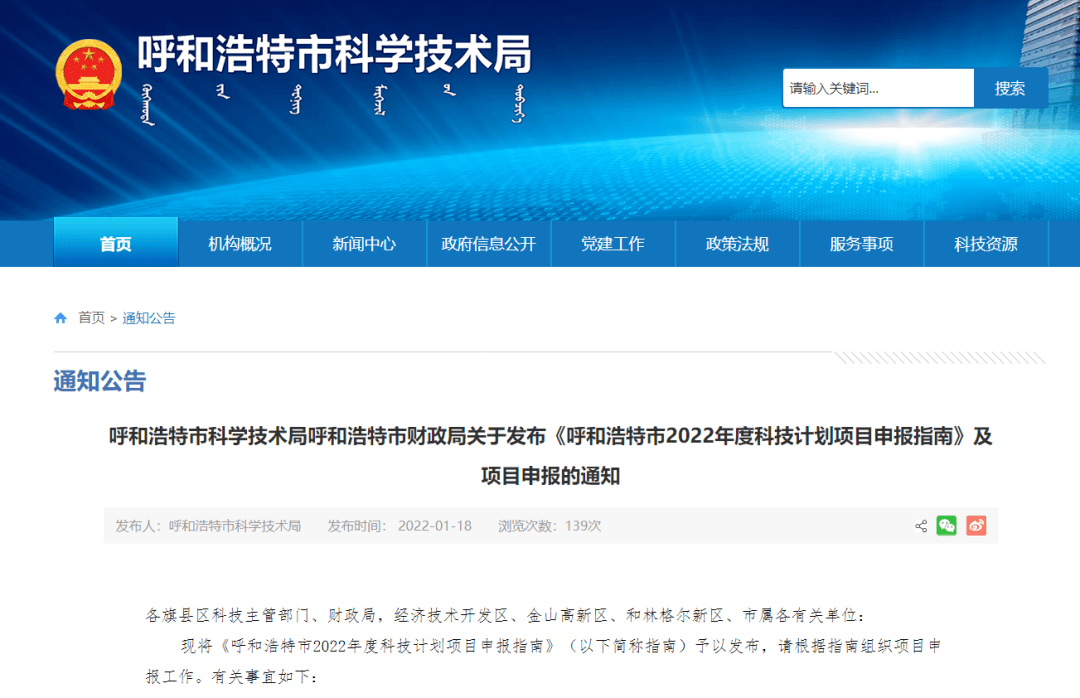The height and width of the screenshot is (698, 1080).
Task: Click the 2022年度科技计划项目申报指南 article headline
Action: (550, 437)
